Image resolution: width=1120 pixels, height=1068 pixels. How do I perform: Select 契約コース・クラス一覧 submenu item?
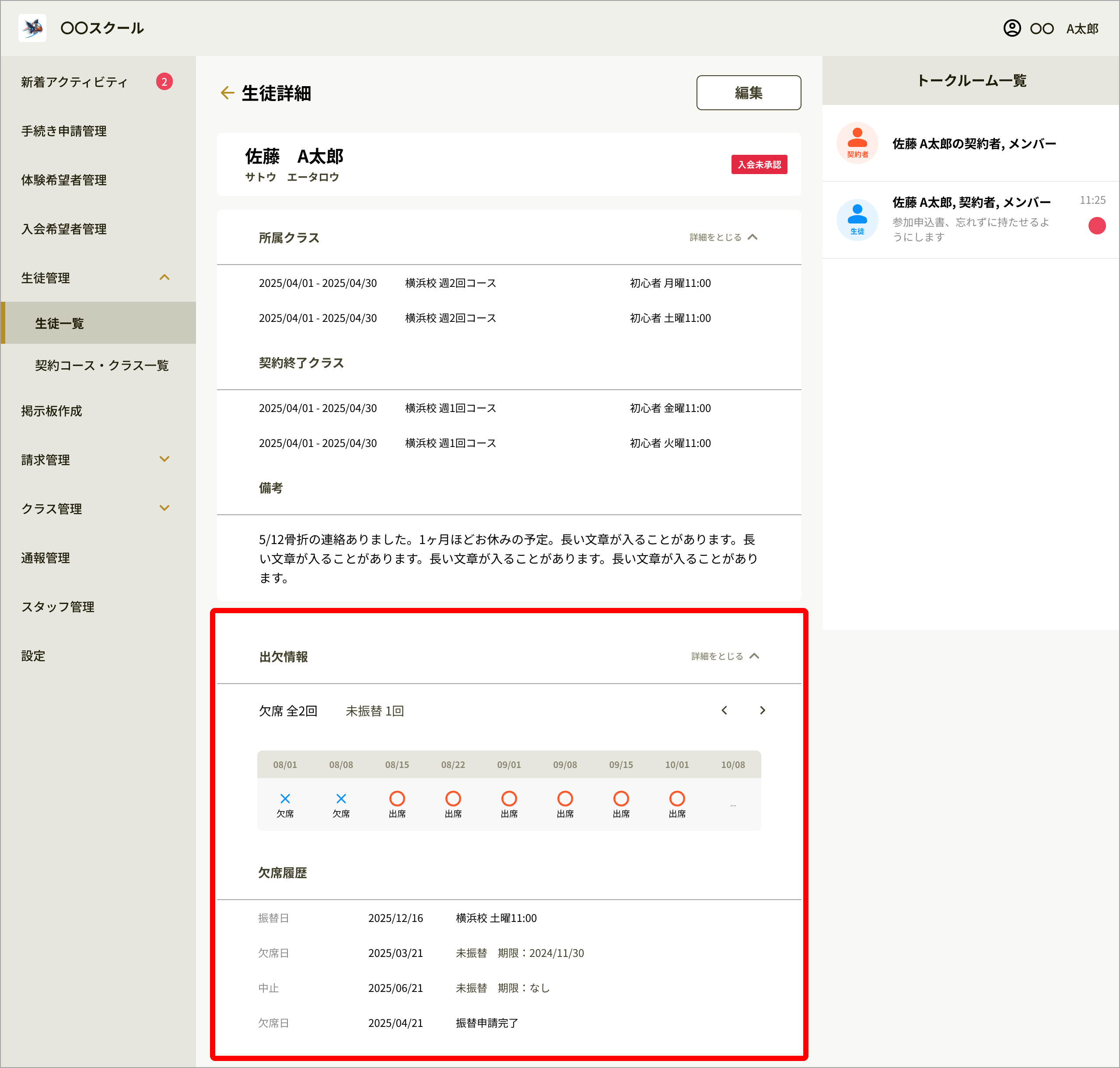tap(98, 366)
